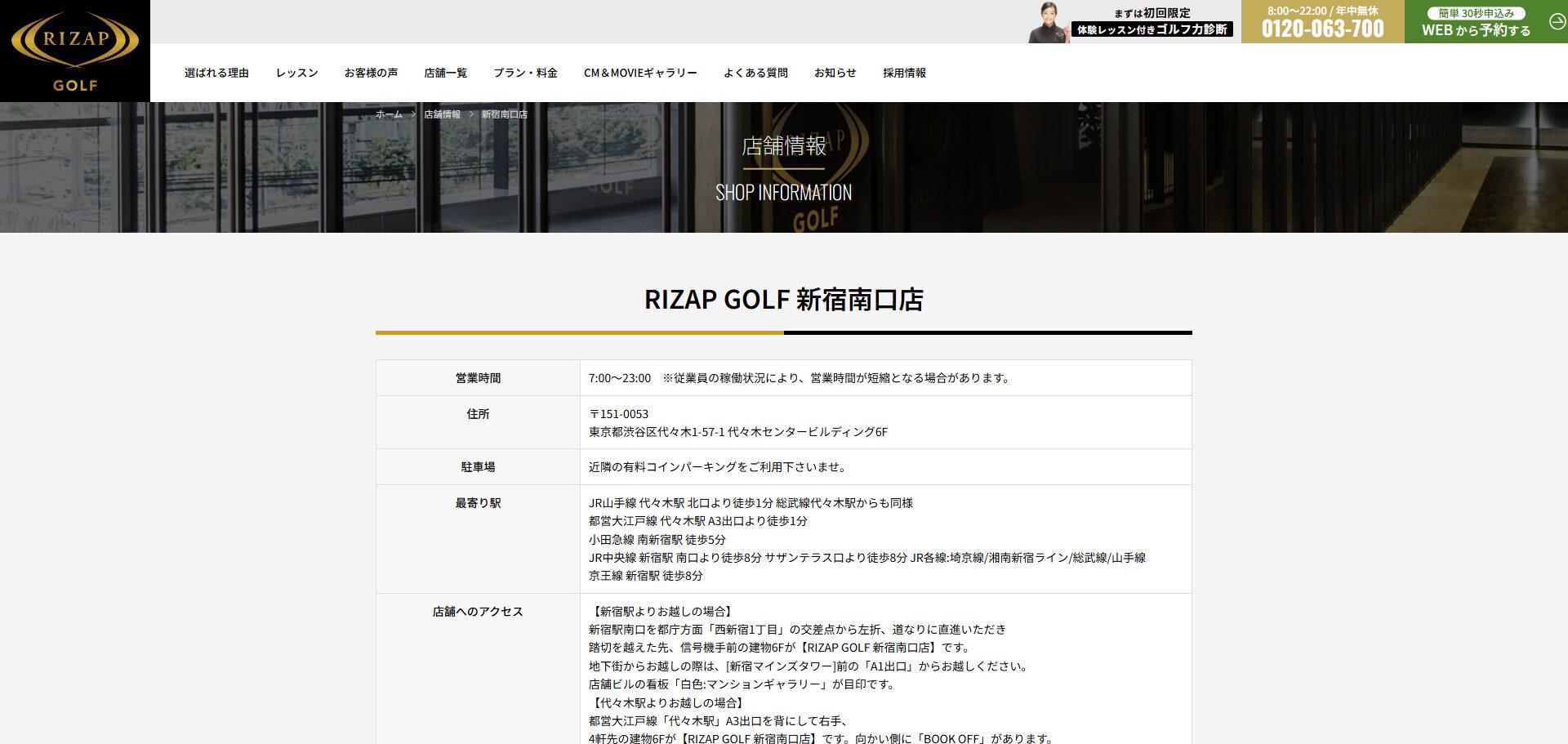The width and height of the screenshot is (1568, 744).
Task: Click the phone number 0120-063-700 banner
Action: click(x=1322, y=22)
